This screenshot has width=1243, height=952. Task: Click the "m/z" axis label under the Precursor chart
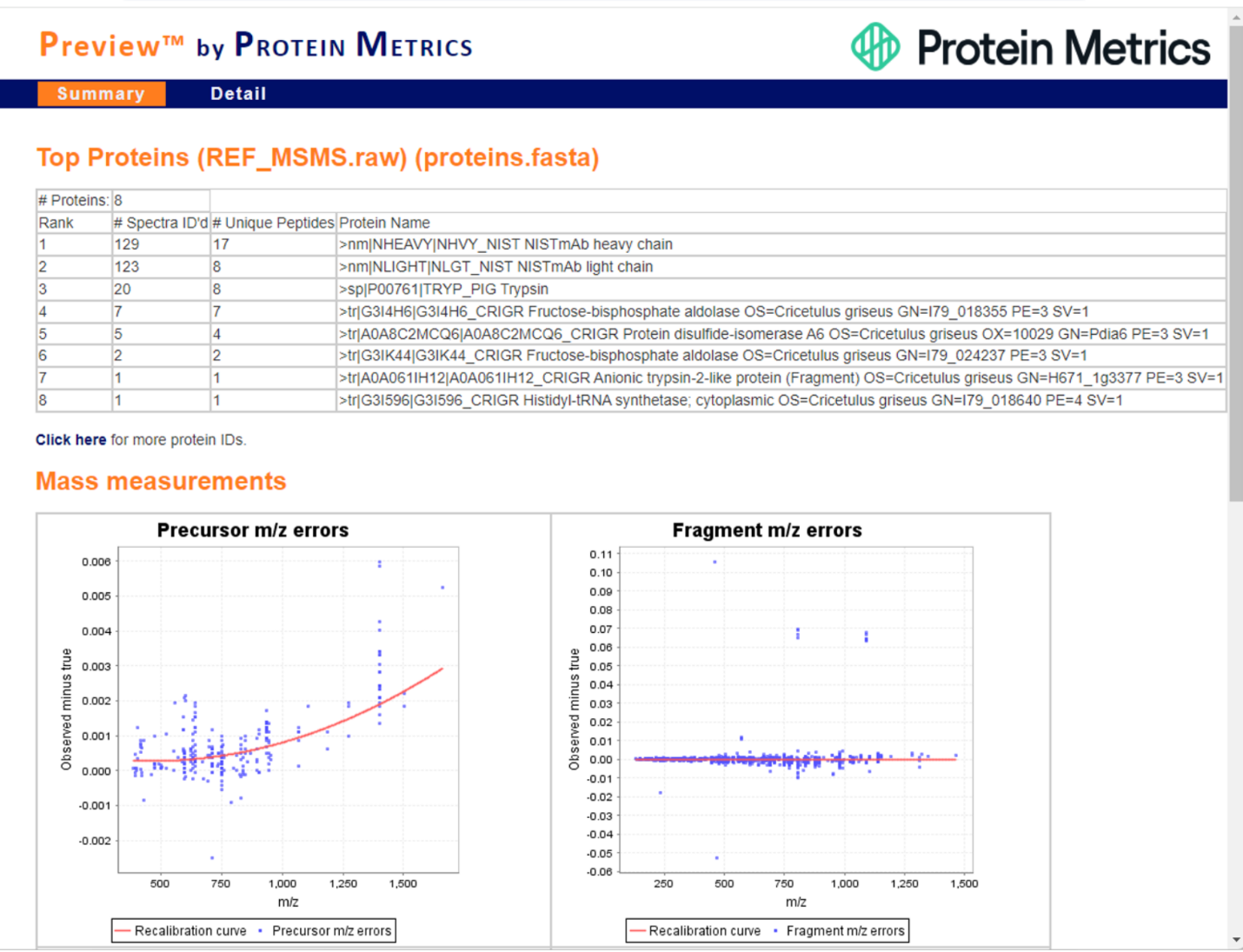[288, 902]
